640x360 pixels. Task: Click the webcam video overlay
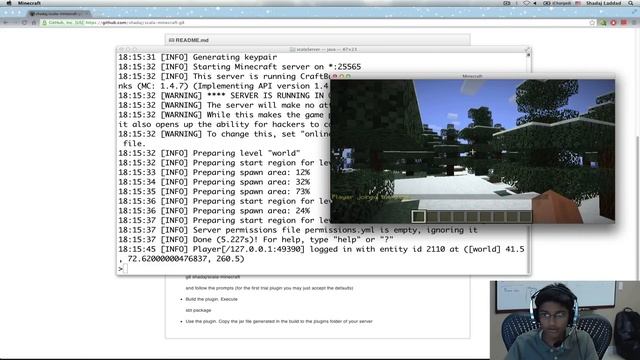pyautogui.click(x=565, y=320)
